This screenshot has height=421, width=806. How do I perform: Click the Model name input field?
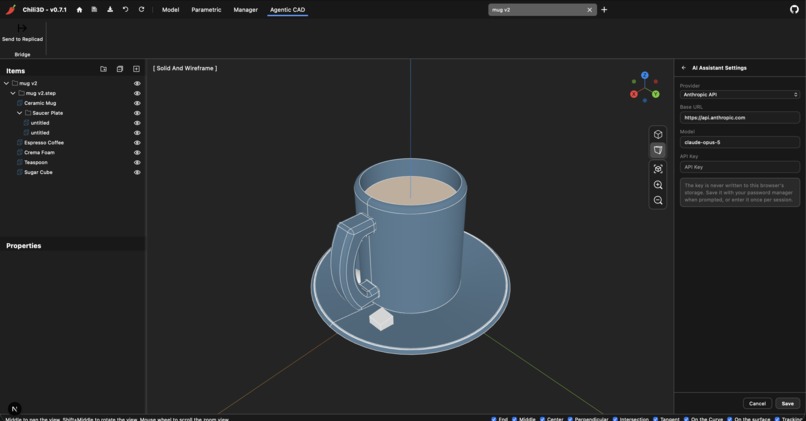coord(740,142)
